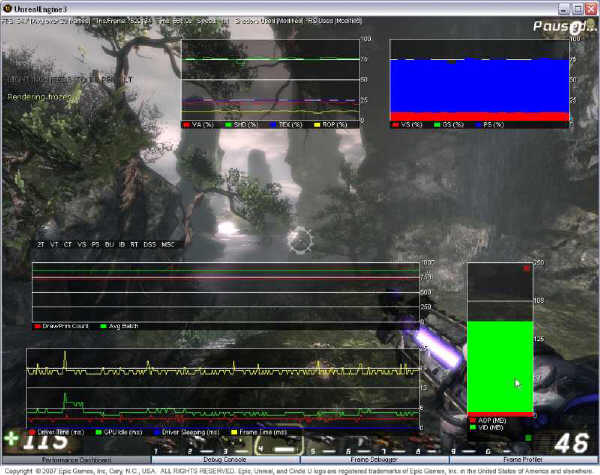Toggle the RT option in the stage bar

pos(134,245)
